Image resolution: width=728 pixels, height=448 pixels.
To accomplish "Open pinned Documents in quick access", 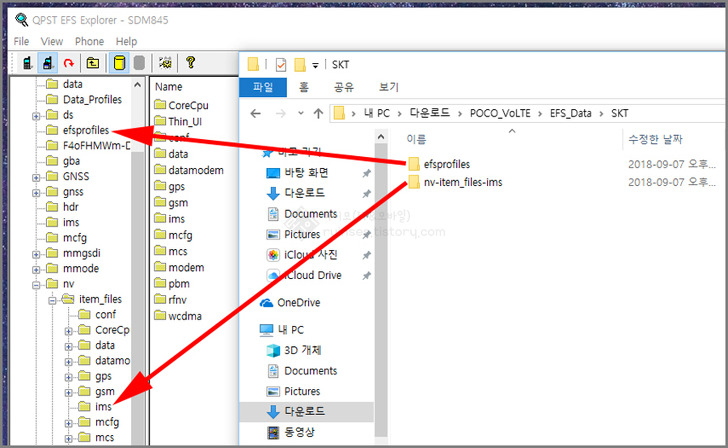I will 311,214.
